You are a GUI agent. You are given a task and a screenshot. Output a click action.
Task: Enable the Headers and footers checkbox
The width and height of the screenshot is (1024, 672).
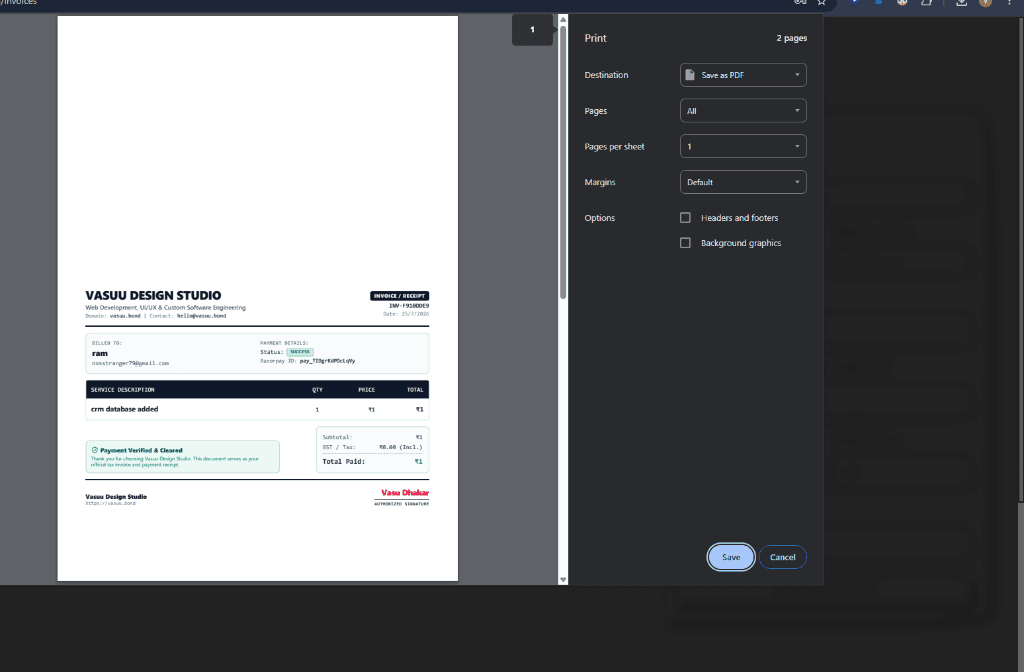685,217
